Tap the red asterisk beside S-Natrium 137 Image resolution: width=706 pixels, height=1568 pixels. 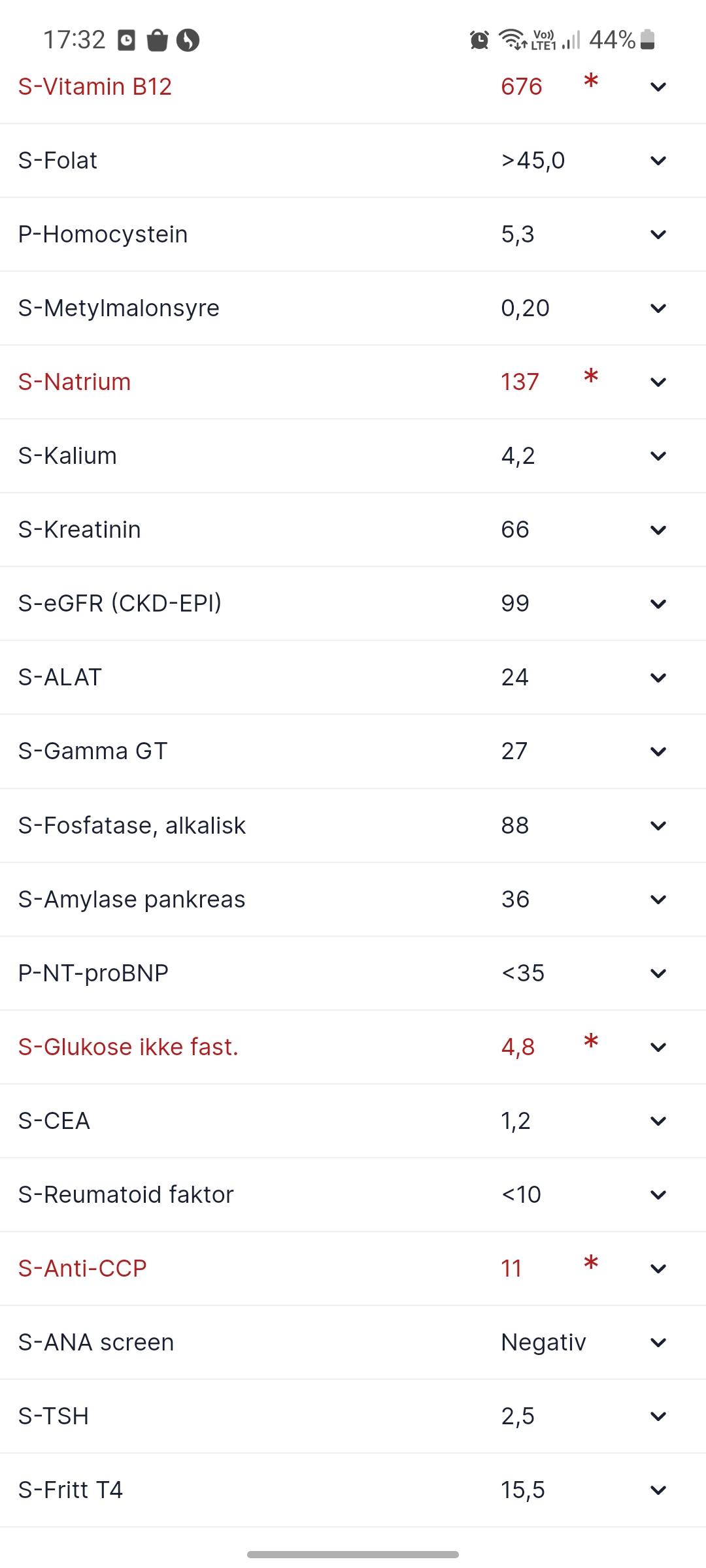591,376
